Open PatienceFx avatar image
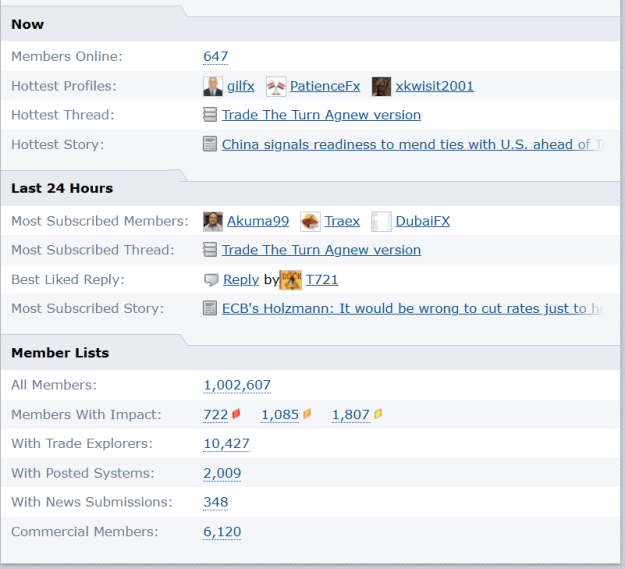Image resolution: width=625 pixels, height=569 pixels. [276, 86]
